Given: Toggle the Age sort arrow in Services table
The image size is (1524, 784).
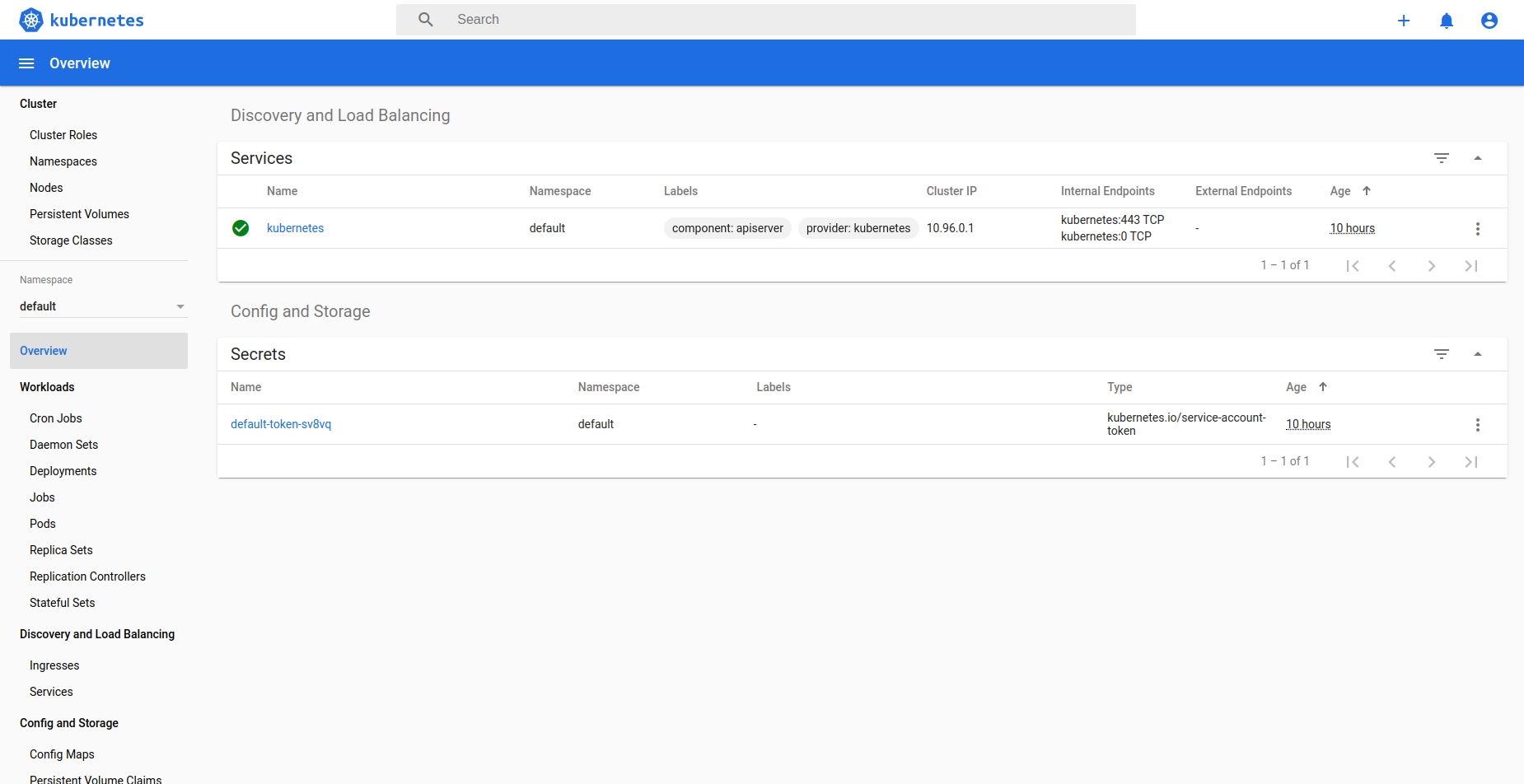Looking at the screenshot, I should [x=1366, y=190].
